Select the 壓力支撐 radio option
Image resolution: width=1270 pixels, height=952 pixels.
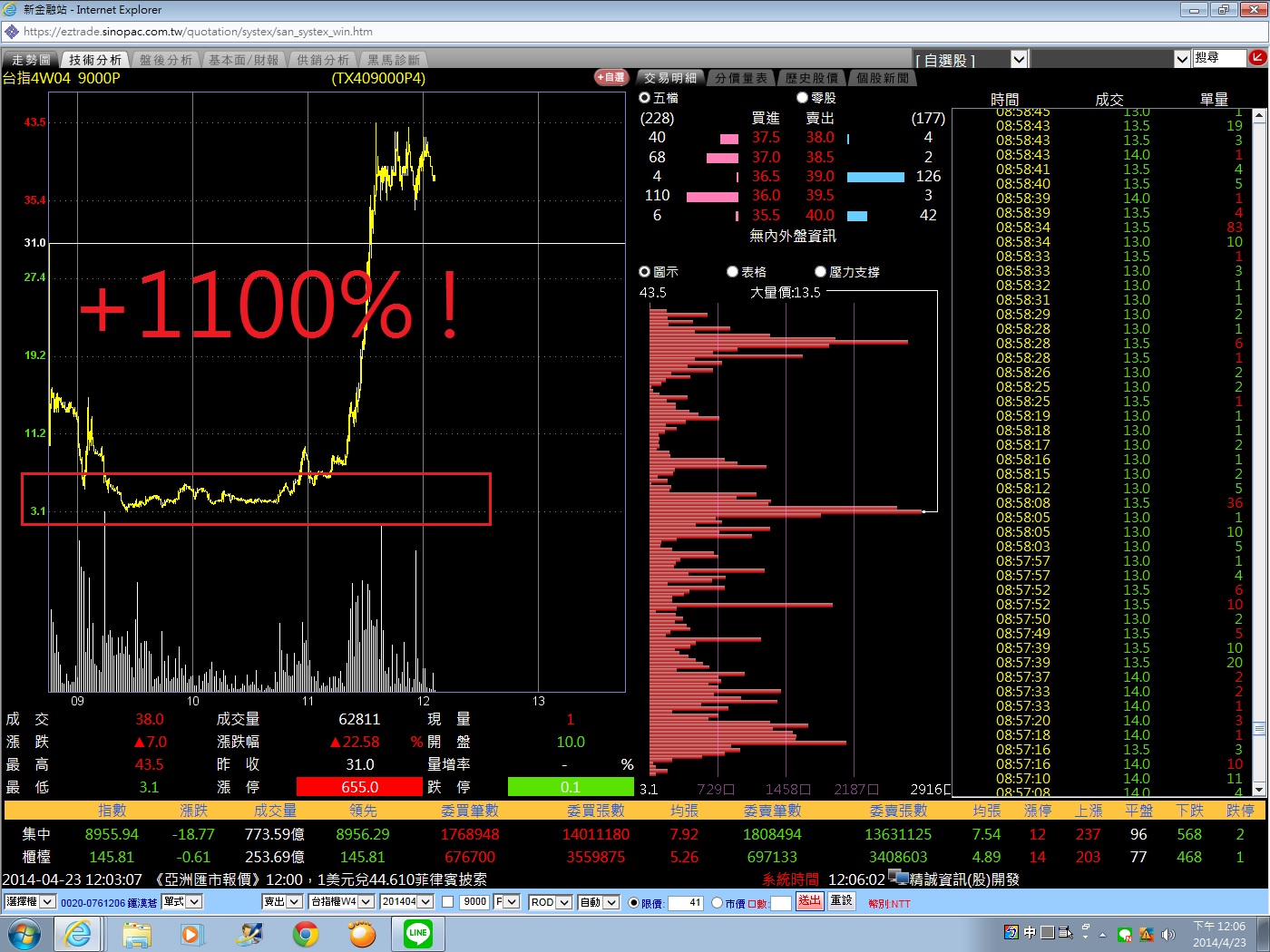tap(820, 272)
